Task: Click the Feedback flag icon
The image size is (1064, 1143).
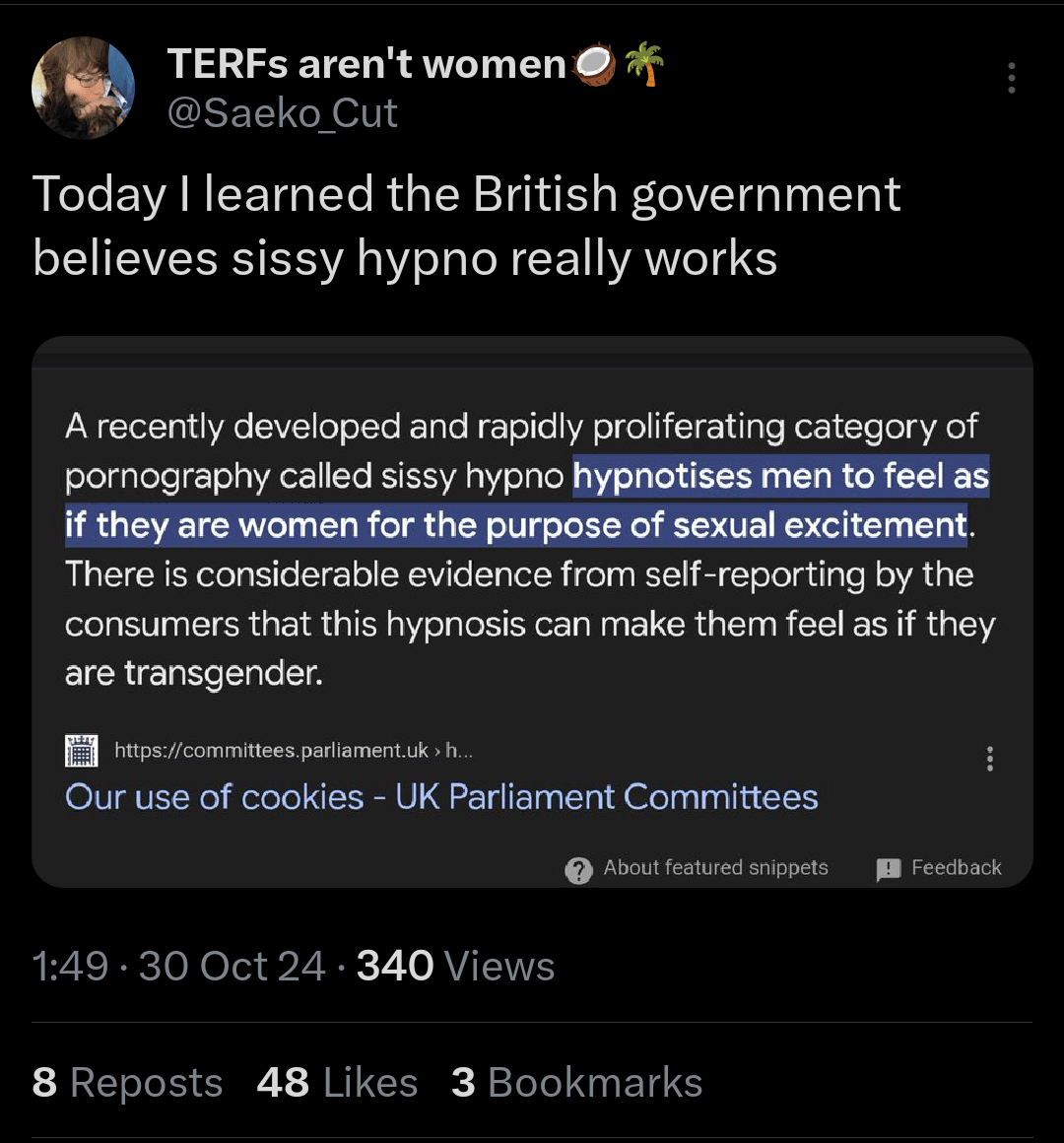Action: (x=889, y=869)
